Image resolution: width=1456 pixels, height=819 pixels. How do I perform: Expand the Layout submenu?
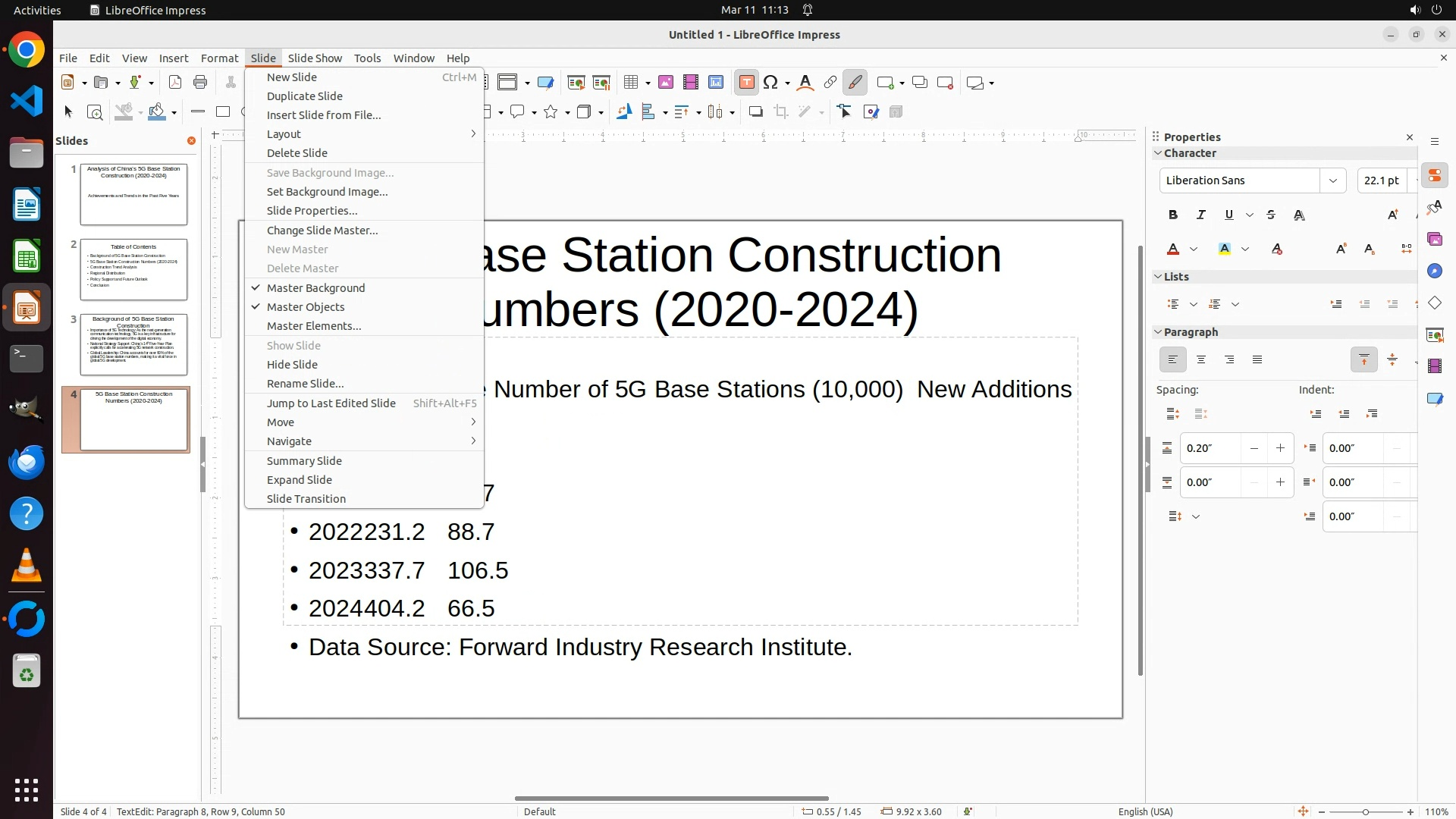284,134
